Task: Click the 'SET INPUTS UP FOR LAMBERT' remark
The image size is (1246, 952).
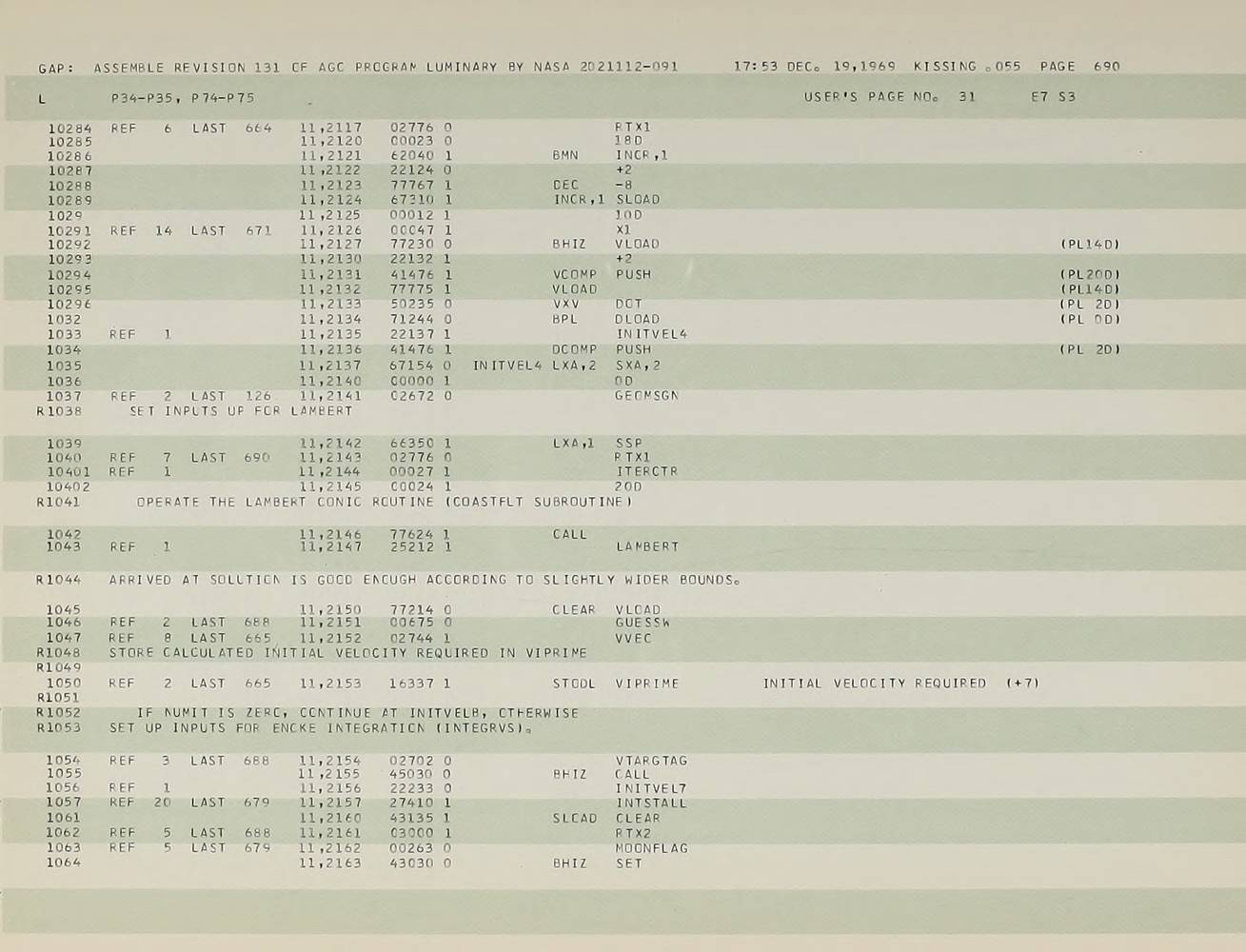Action: coord(241,411)
